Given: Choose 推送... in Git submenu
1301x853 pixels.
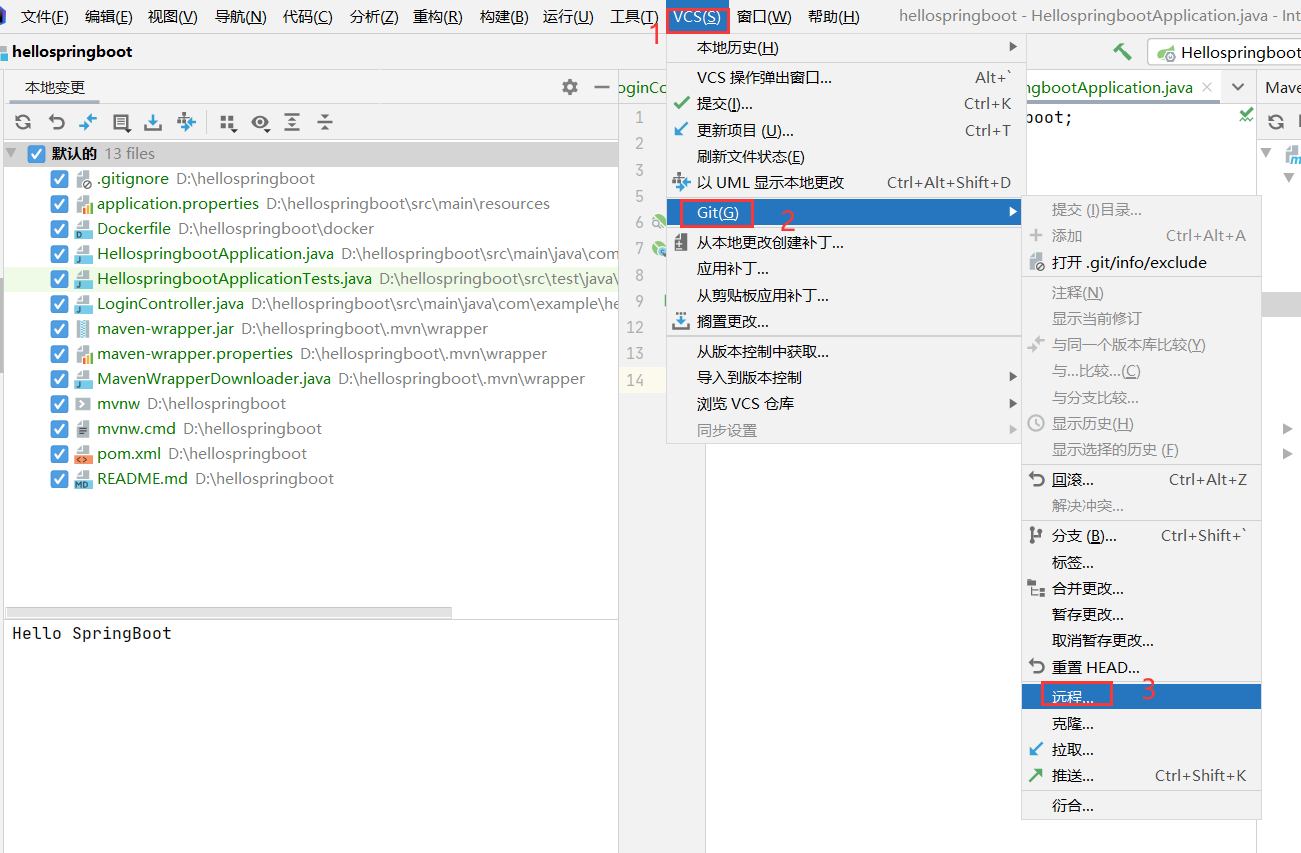Looking at the screenshot, I should pos(1141,775).
